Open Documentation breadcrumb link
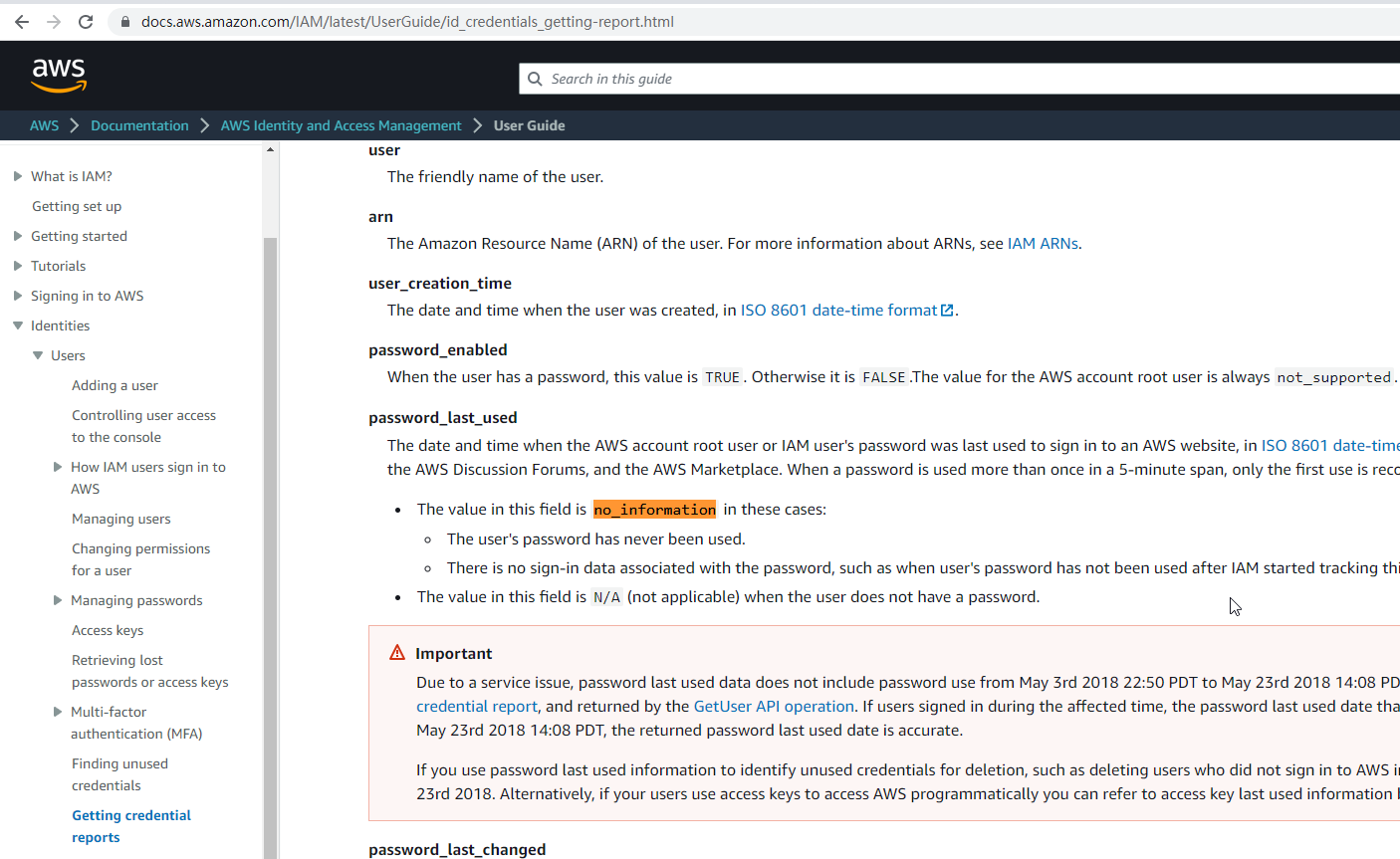This screenshot has width=1400, height=859. click(x=139, y=125)
